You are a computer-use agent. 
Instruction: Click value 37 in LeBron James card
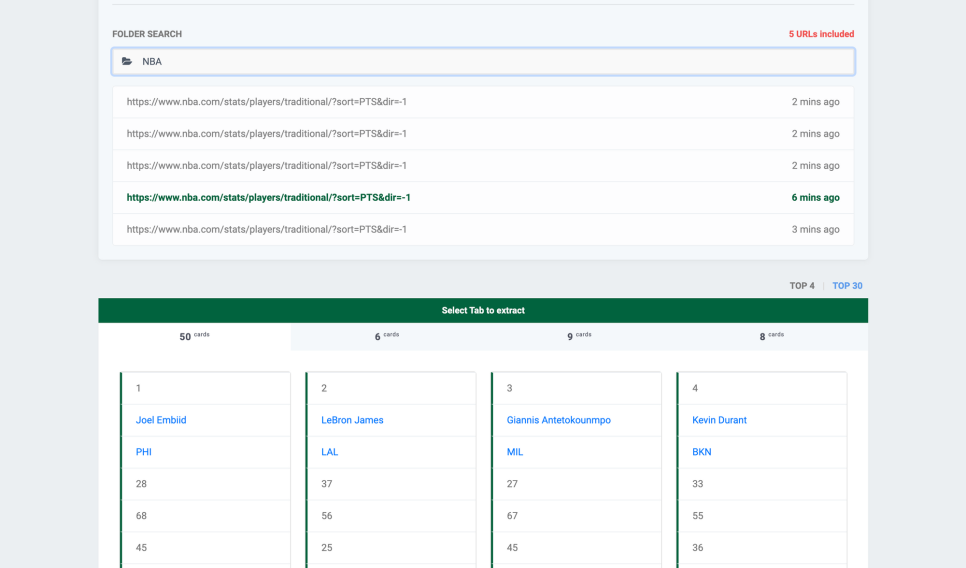tap(327, 484)
